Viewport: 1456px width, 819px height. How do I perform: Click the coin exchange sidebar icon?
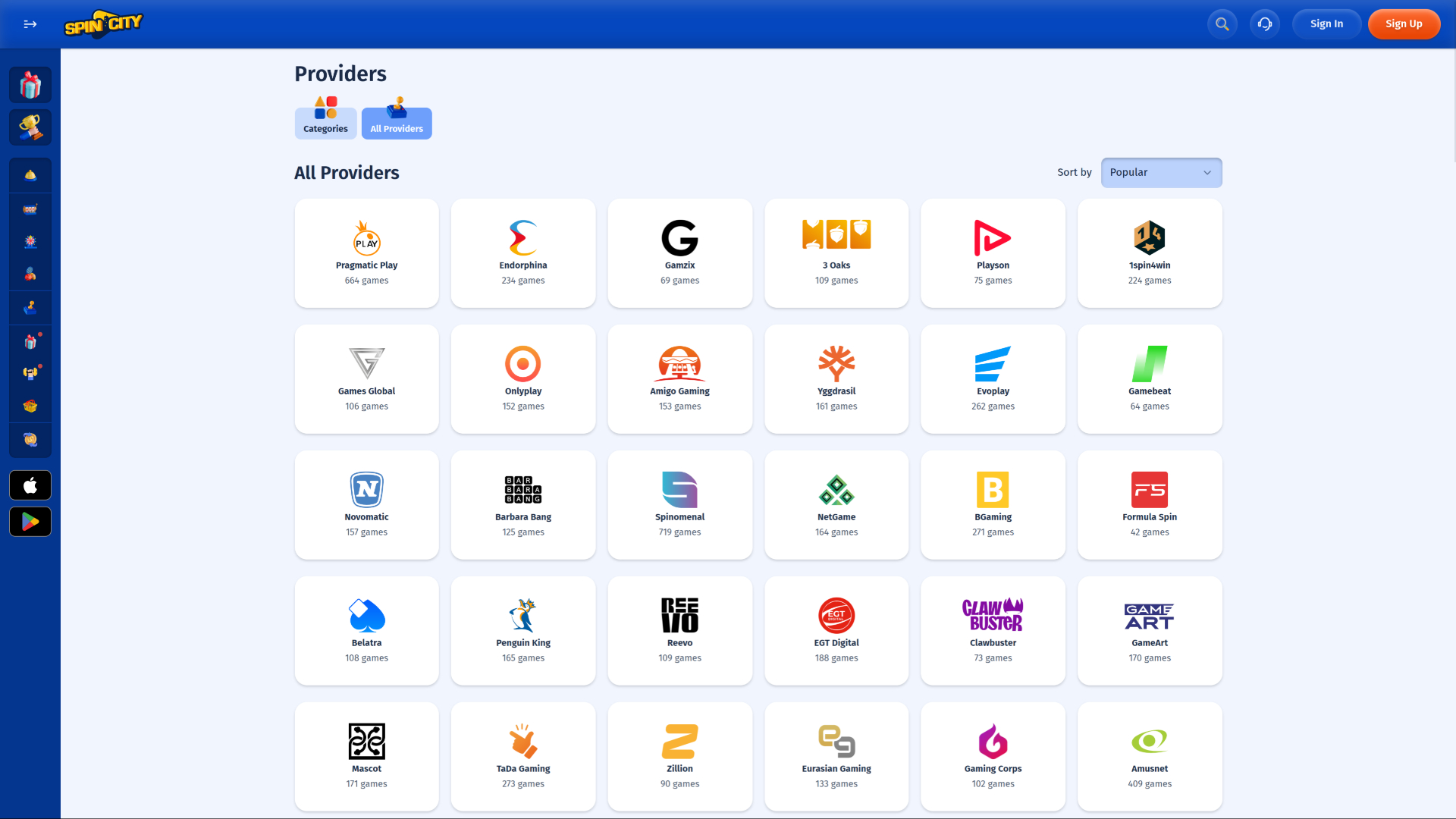click(30, 440)
